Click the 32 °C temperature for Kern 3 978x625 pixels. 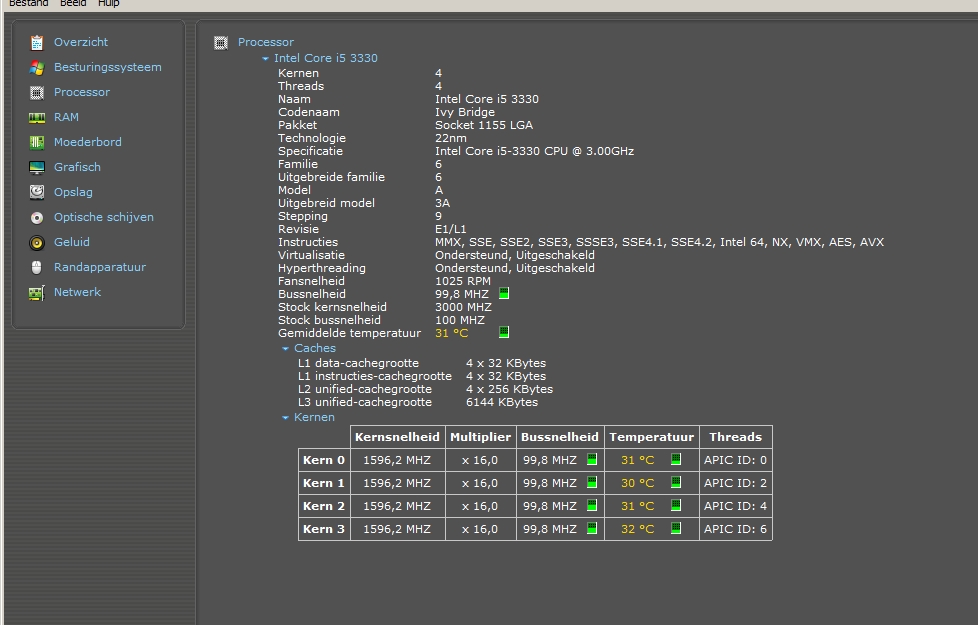637,530
